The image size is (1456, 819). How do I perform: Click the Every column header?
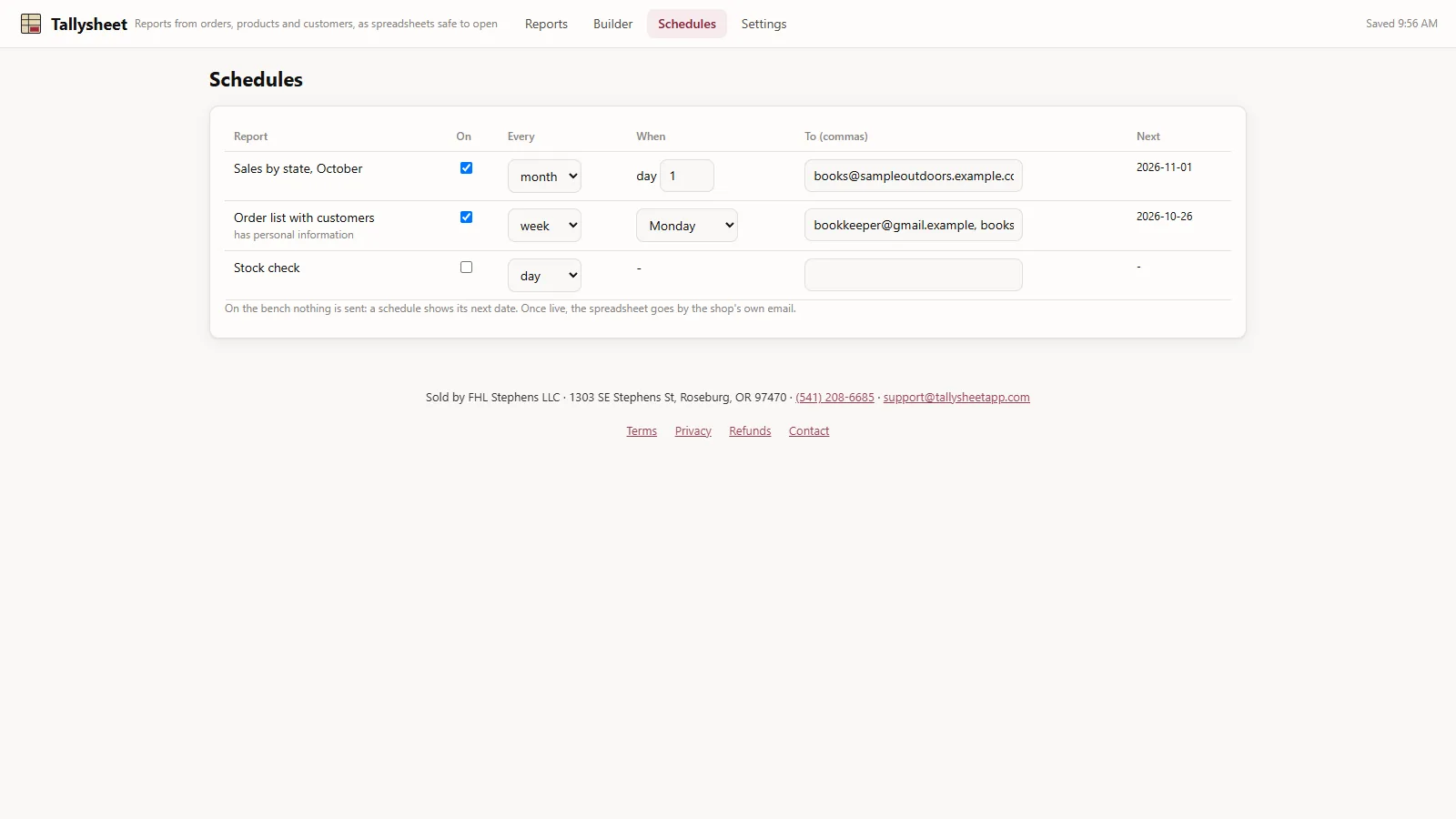(x=521, y=136)
